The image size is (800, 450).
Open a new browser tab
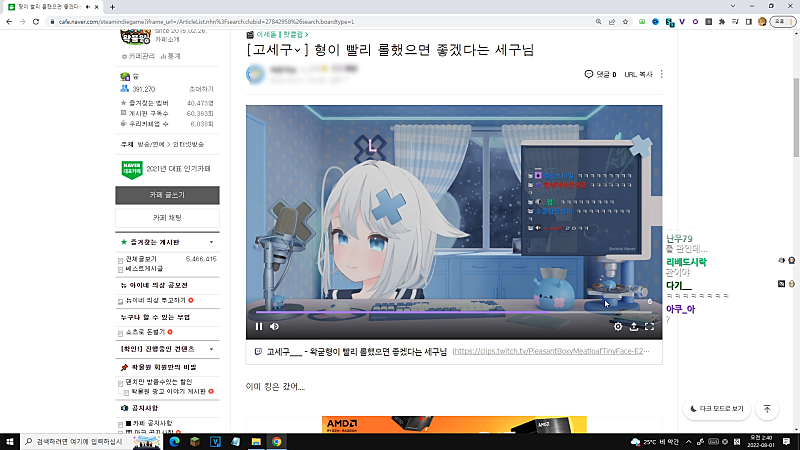pyautogui.click(x=112, y=7)
